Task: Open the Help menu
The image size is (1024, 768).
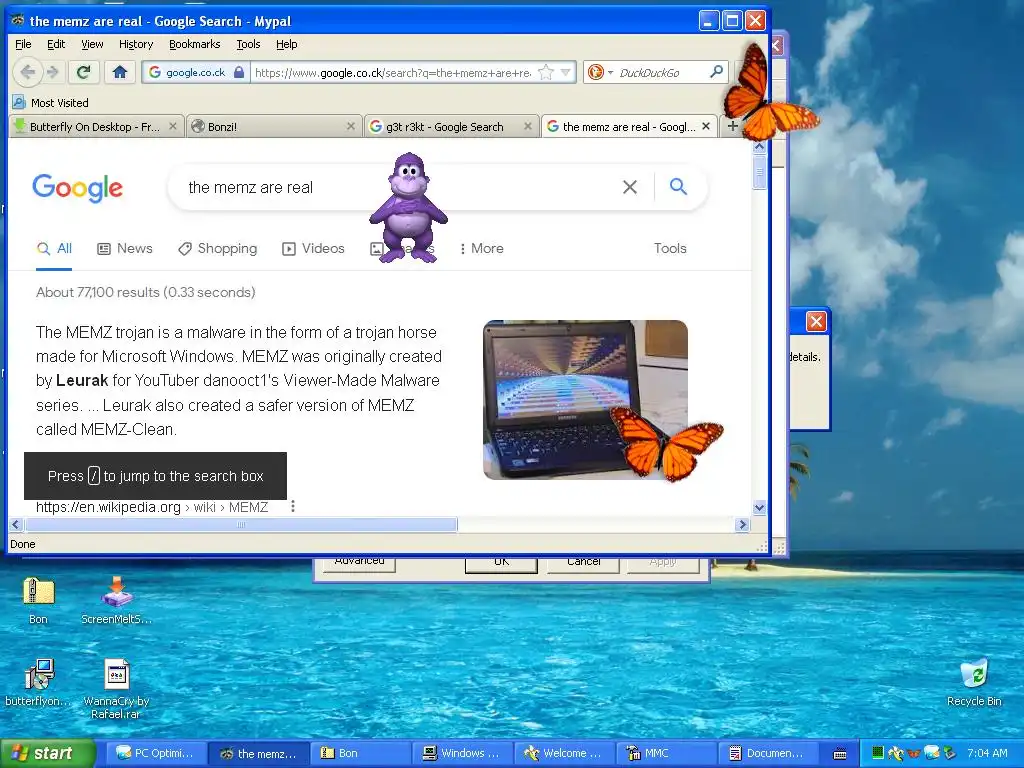Action: click(287, 44)
